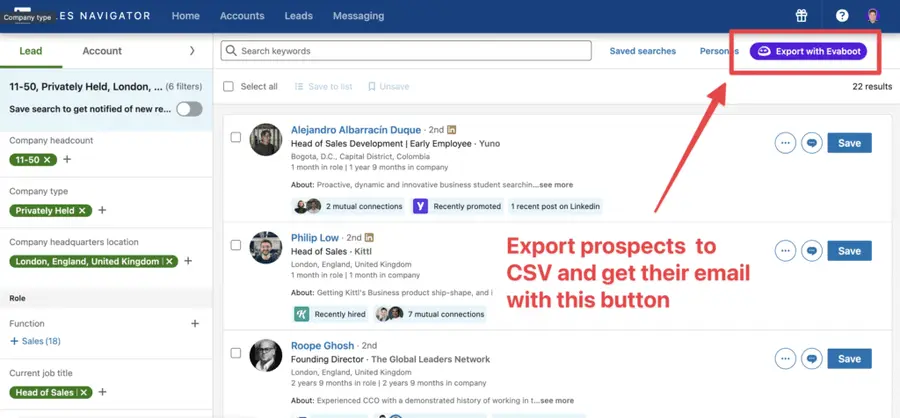The image size is (900, 418).
Task: Click The Global Leaders Network company name
Action: coord(430,359)
